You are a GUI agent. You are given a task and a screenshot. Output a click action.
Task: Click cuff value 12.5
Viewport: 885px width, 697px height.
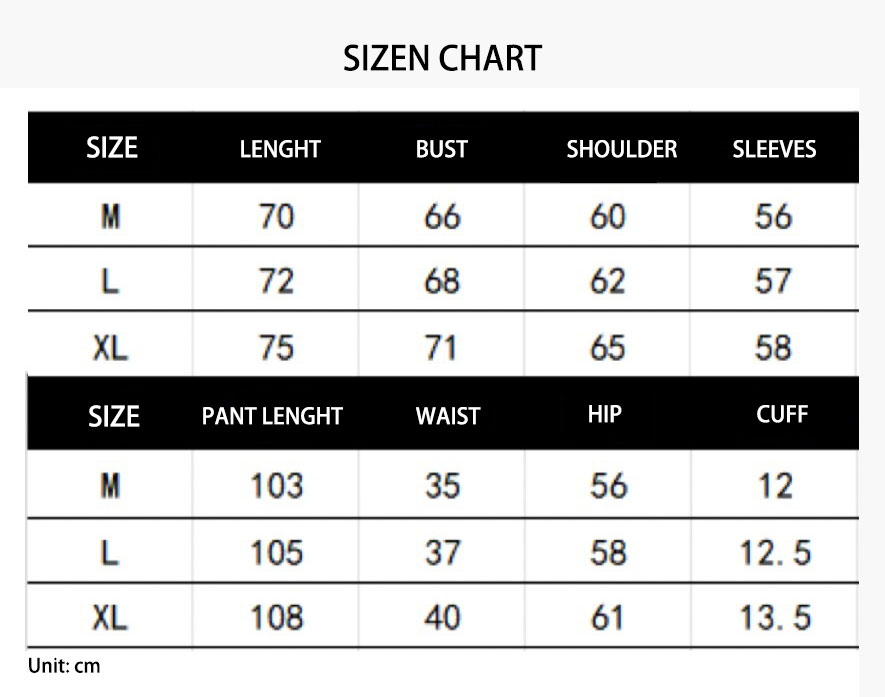coord(775,552)
